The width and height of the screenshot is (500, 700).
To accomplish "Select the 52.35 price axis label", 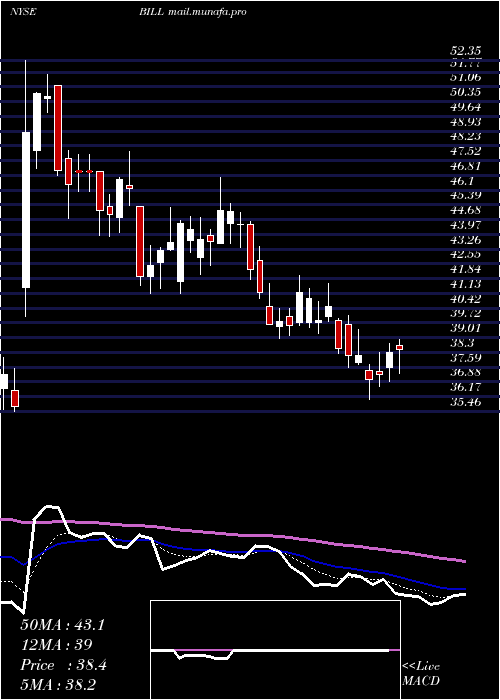I will [x=465, y=50].
